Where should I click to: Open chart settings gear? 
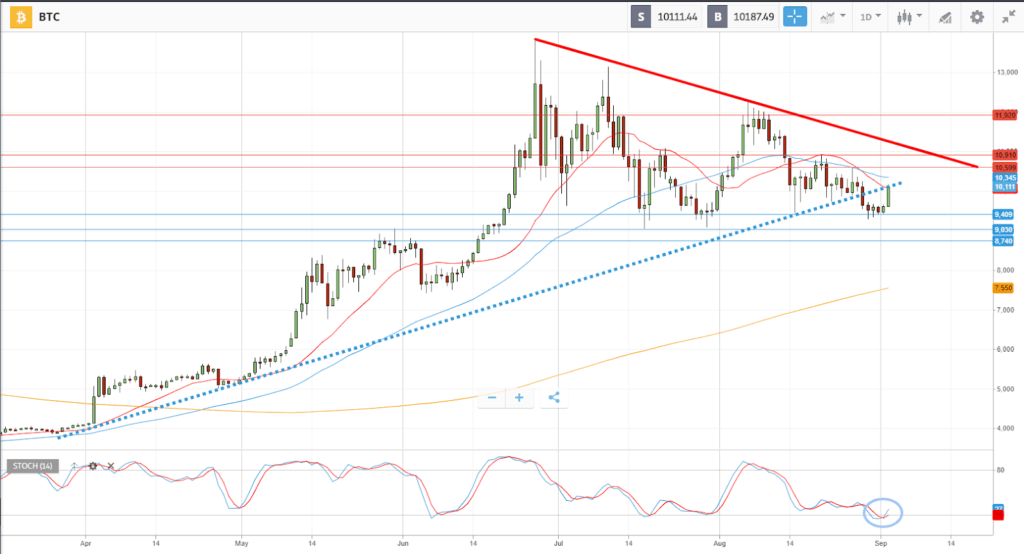[x=977, y=17]
